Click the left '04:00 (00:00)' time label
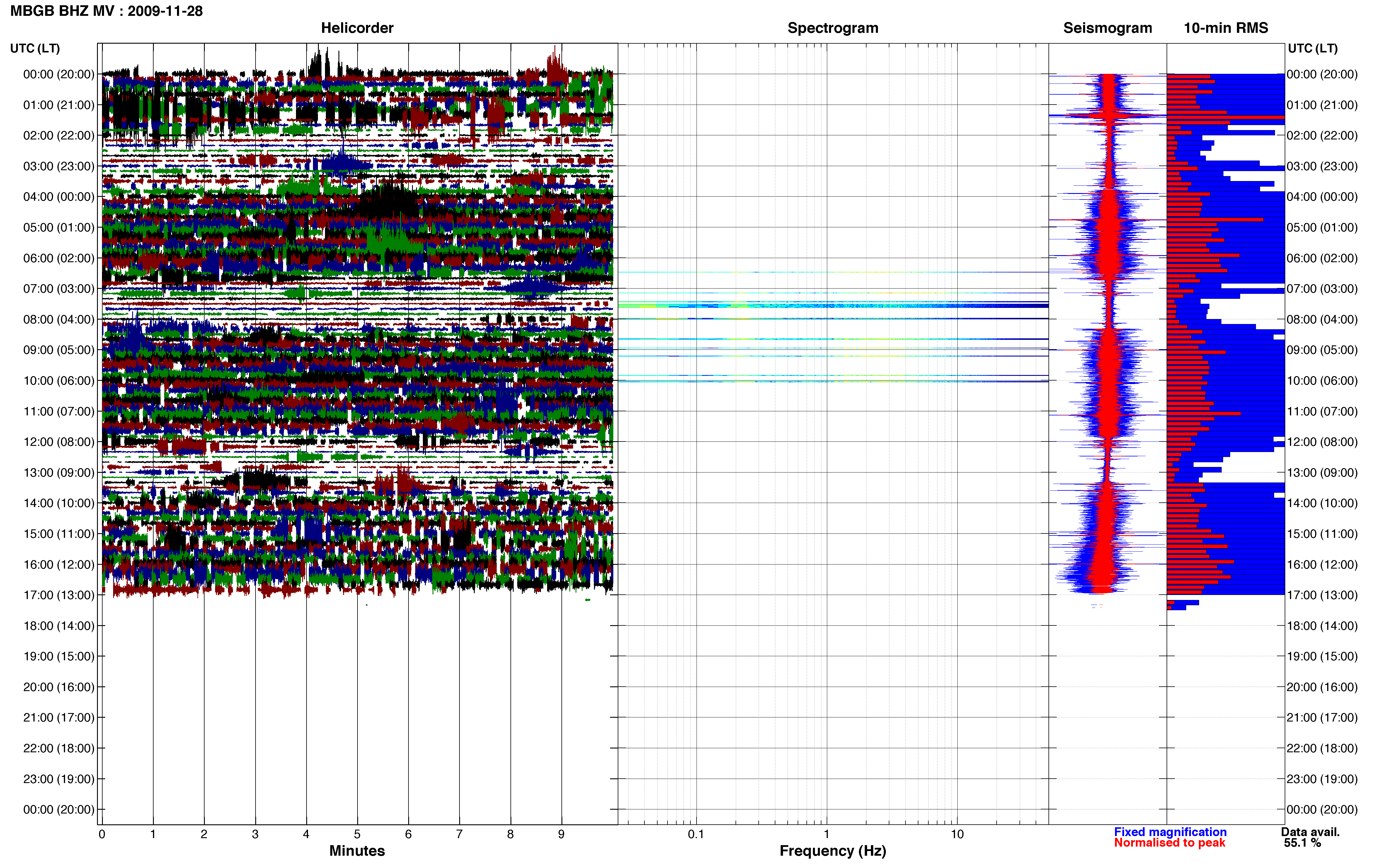The image size is (1389, 868). [x=59, y=197]
